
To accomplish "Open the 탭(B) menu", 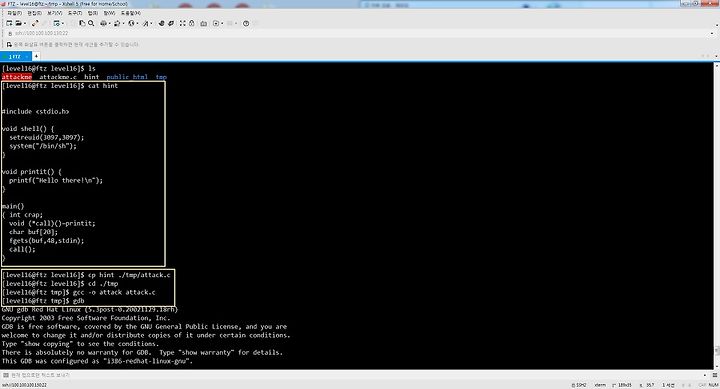I will (x=93, y=13).
